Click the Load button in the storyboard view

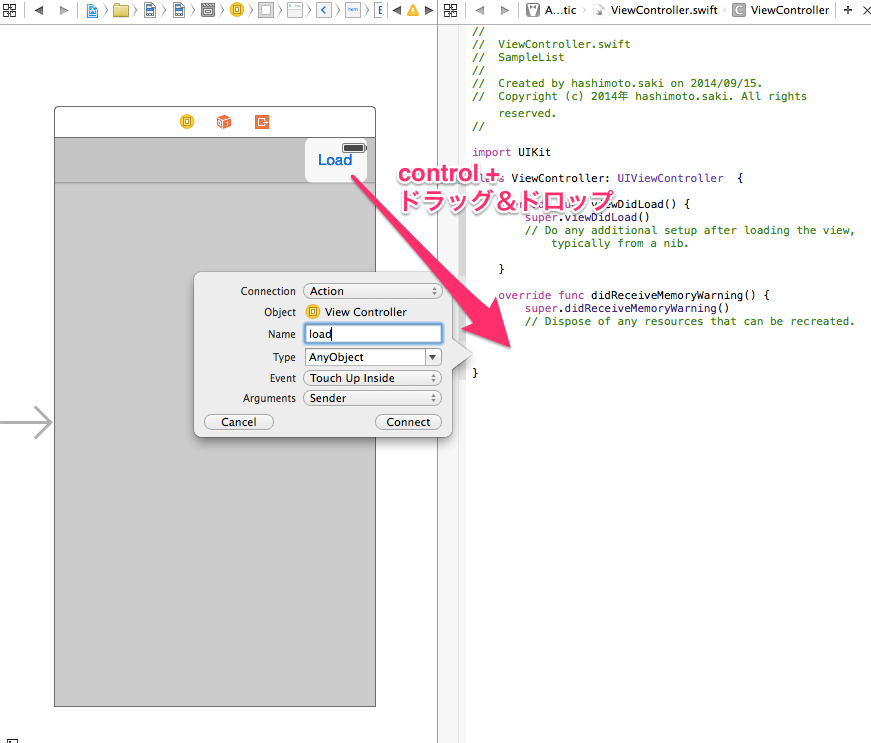pos(335,159)
